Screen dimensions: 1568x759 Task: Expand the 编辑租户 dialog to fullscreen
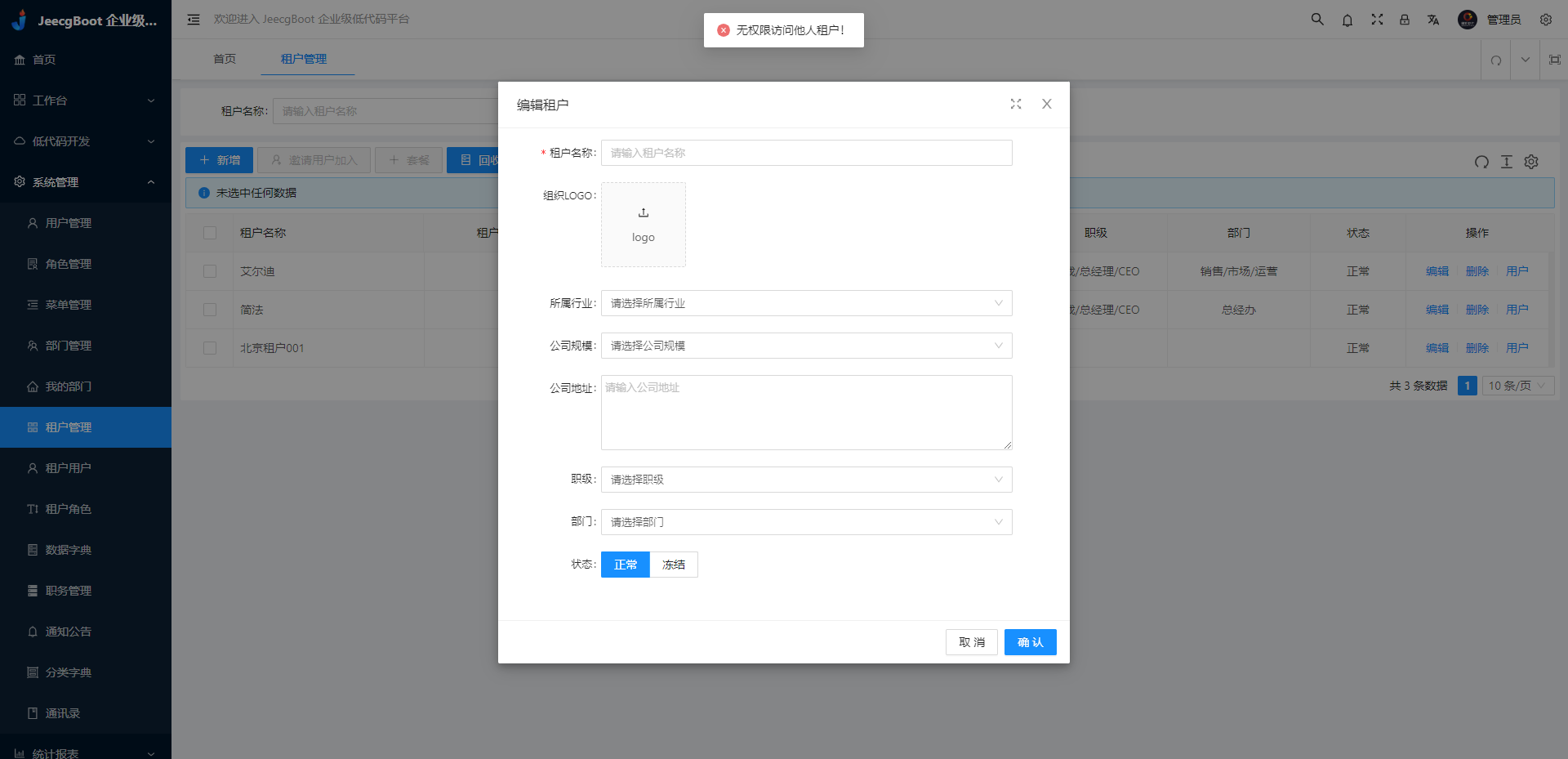point(1016,104)
